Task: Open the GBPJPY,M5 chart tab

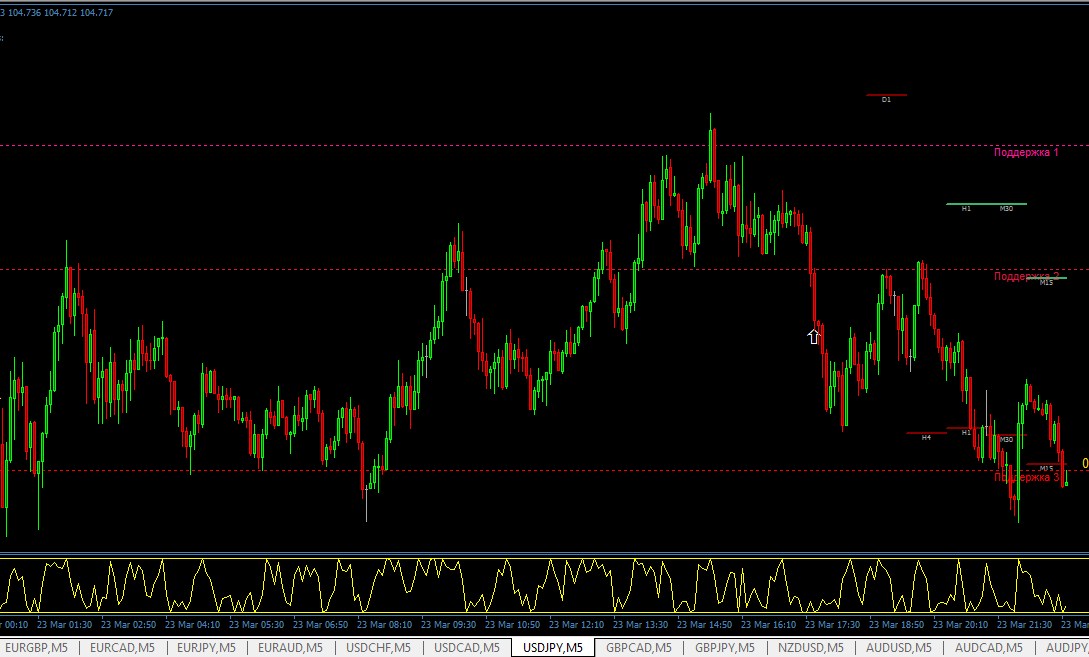Action: pos(725,647)
